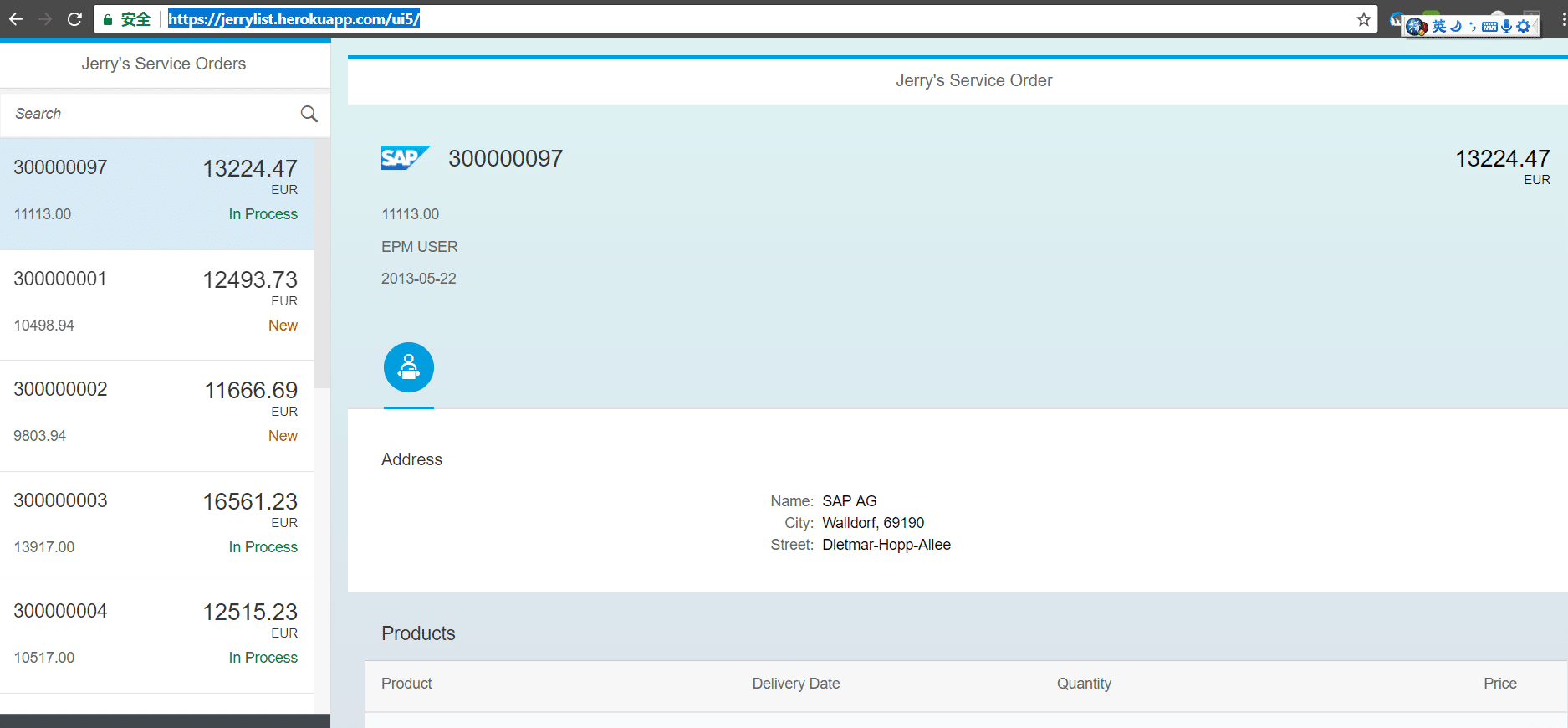Click order number 300000097 in detail header

(x=506, y=158)
